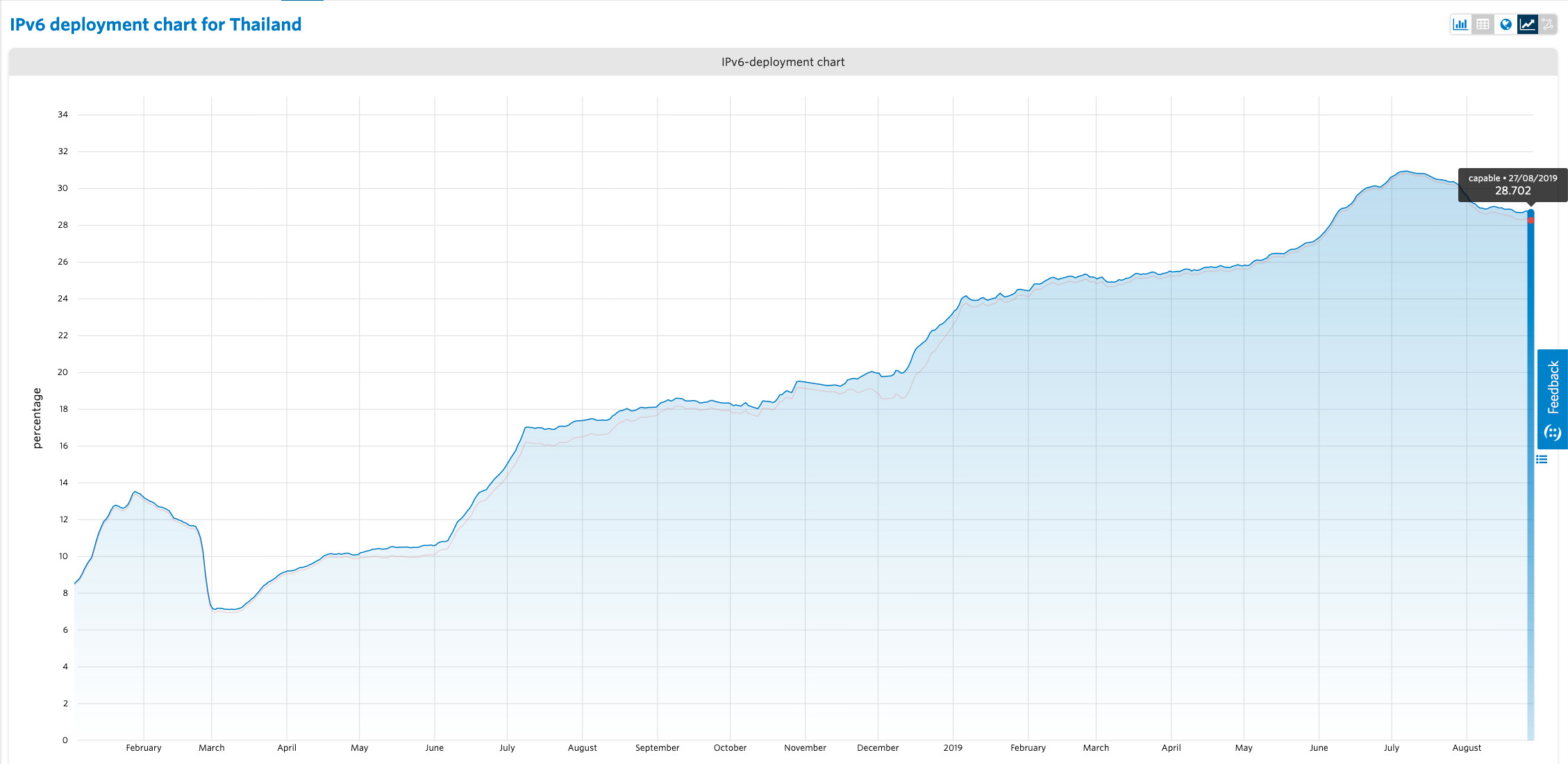Click the percentage y-axis title
The height and width of the screenshot is (764, 1568).
[x=37, y=418]
